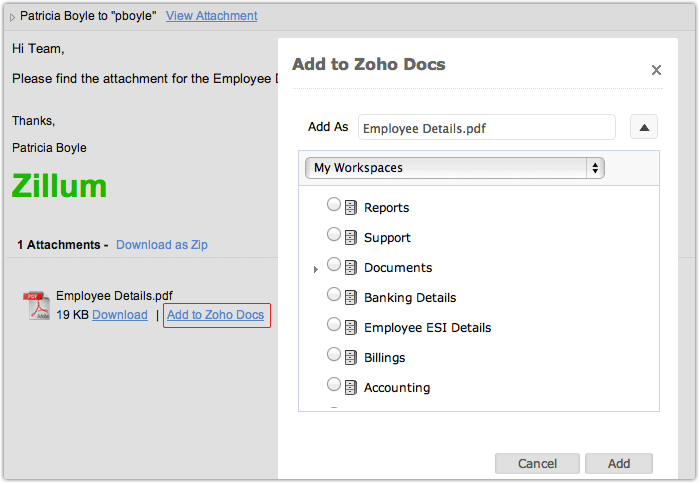This screenshot has height=484, width=700.
Task: Expand the Documents folder tree arrow
Action: [316, 269]
